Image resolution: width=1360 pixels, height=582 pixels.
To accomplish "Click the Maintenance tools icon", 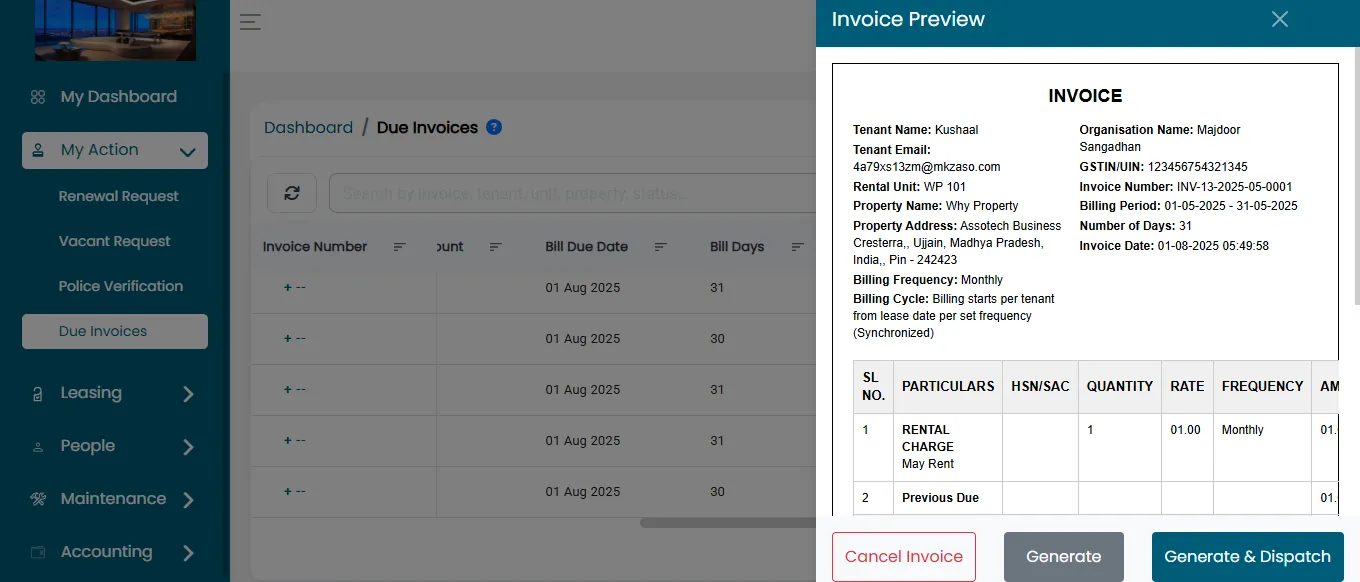I will tap(38, 499).
